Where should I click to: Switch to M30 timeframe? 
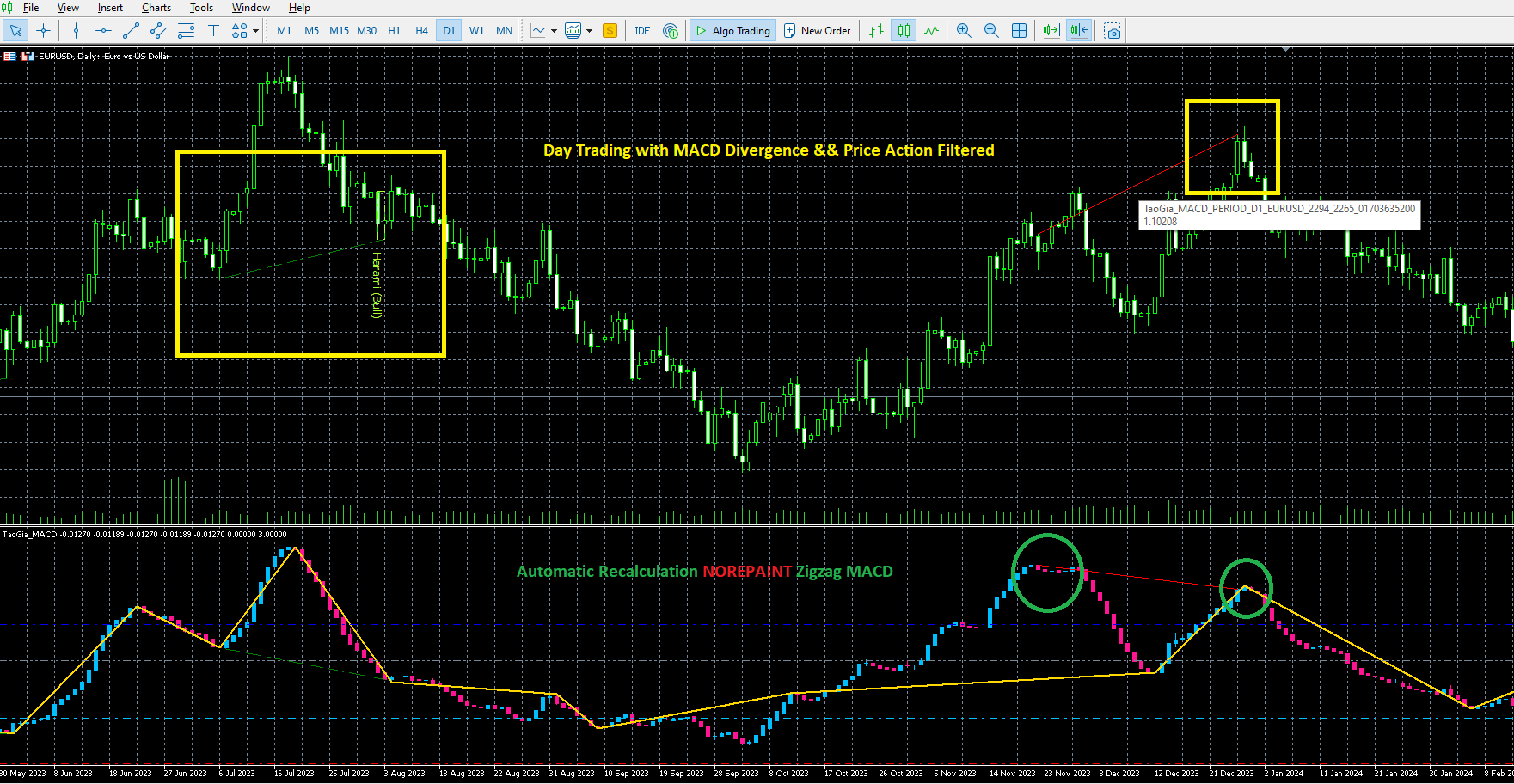coord(366,31)
